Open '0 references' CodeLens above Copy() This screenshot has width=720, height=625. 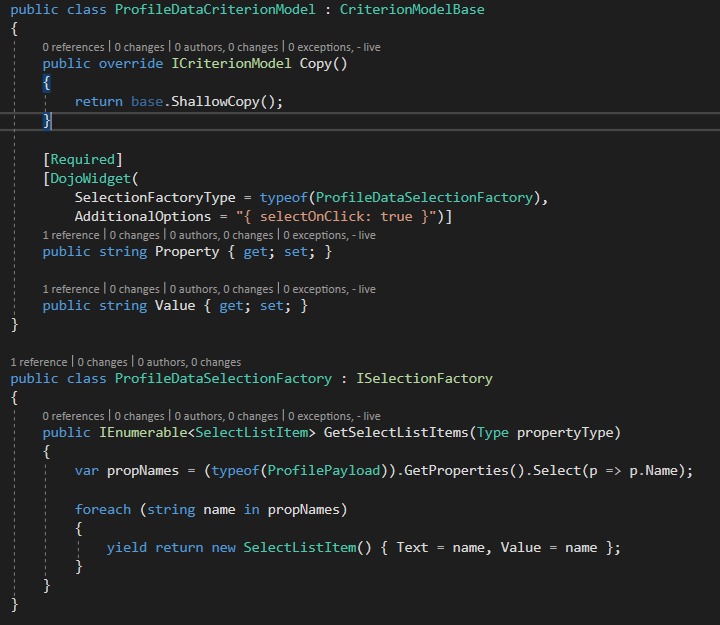tap(73, 47)
